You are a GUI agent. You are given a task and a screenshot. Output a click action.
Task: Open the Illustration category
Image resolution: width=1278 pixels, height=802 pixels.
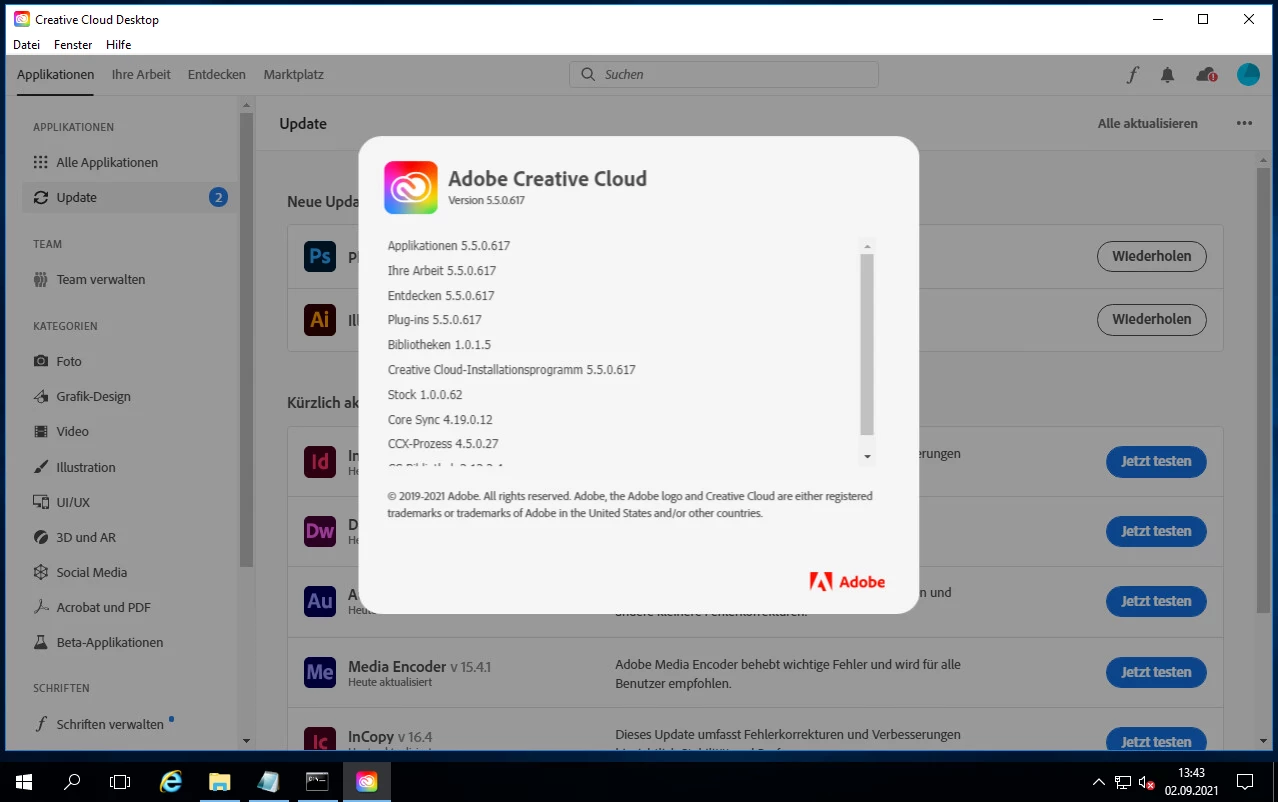(128, 467)
